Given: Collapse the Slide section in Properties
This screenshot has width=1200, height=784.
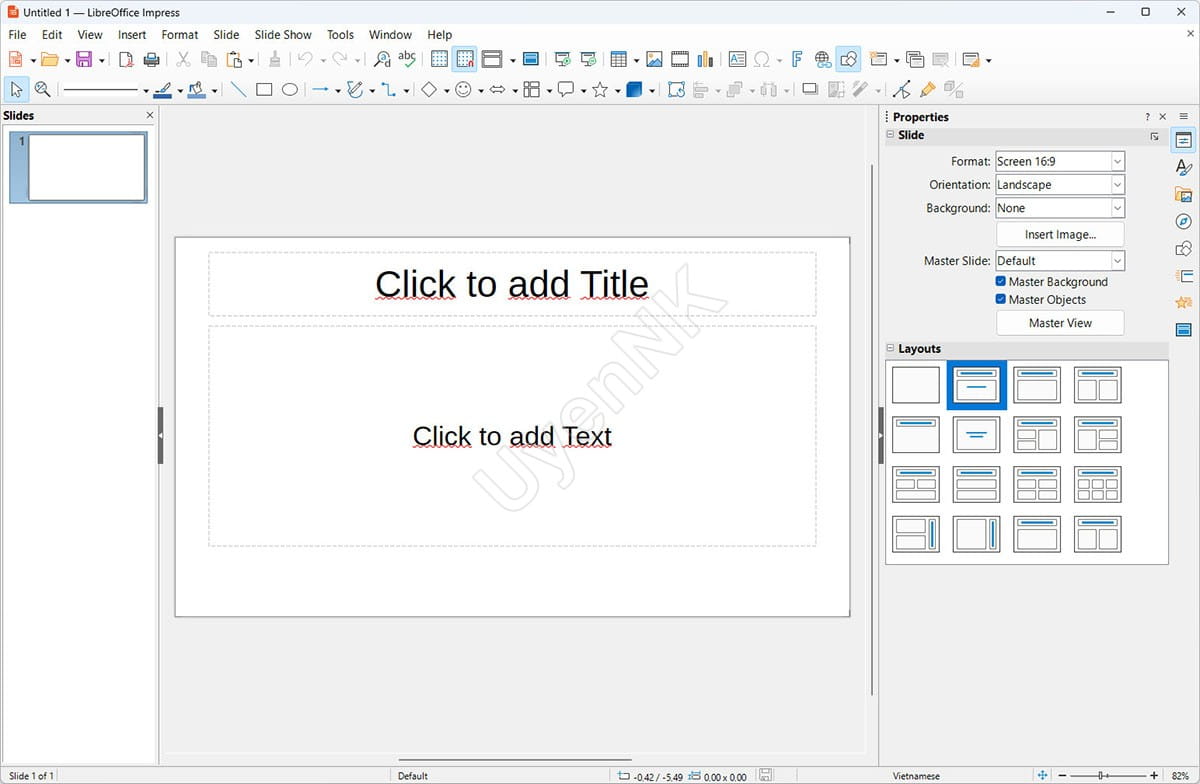Looking at the screenshot, I should pos(890,135).
